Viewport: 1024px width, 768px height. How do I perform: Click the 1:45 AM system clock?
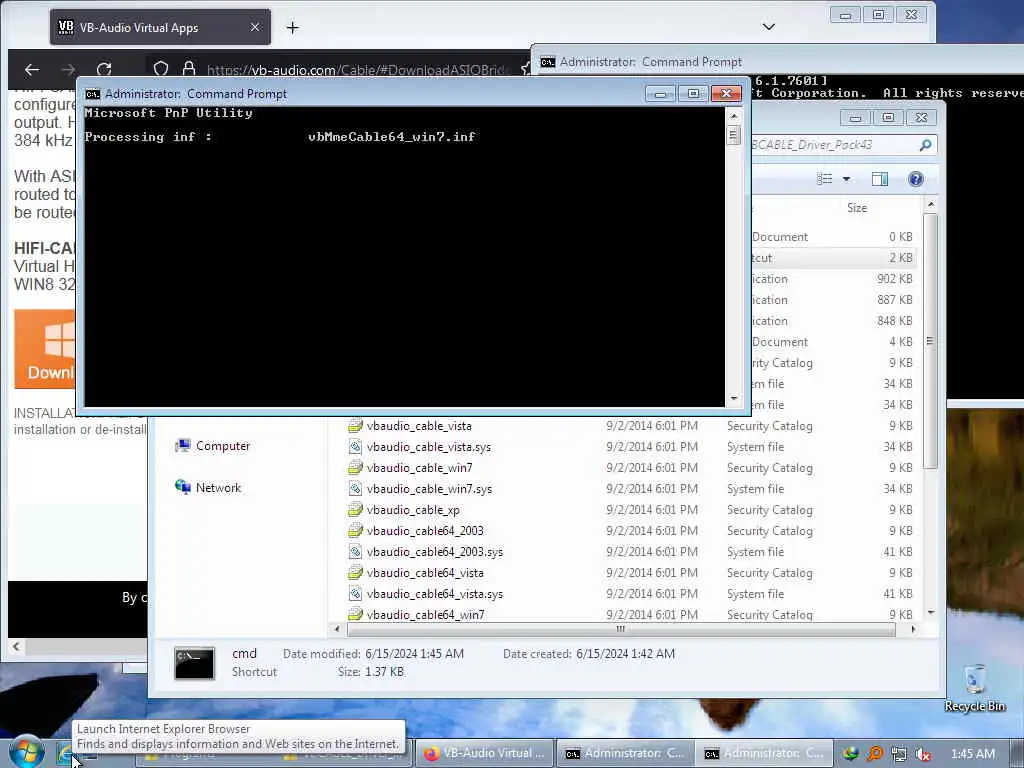click(x=973, y=754)
